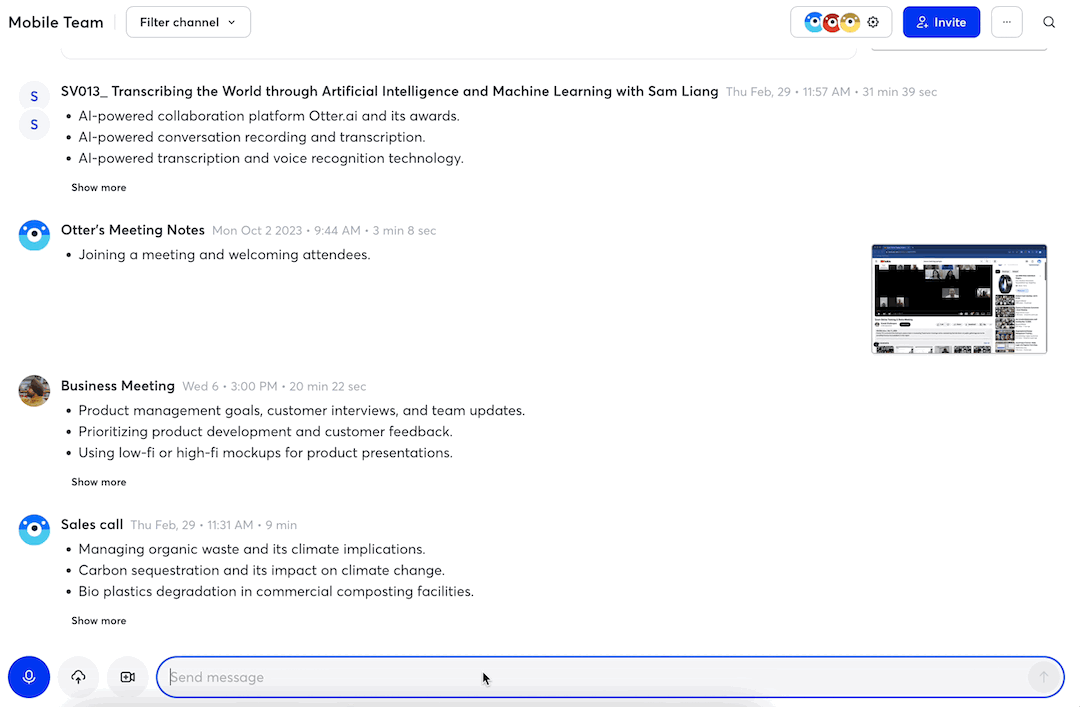
Task: Click 'Prioritizing product development and customer feedback.' bullet
Action: pos(265,431)
